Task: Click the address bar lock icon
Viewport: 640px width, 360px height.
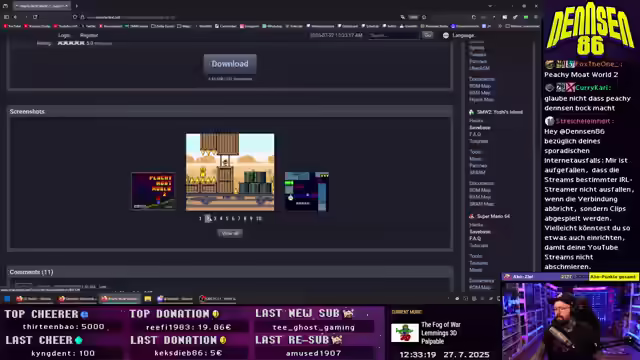Action: pos(82,17)
